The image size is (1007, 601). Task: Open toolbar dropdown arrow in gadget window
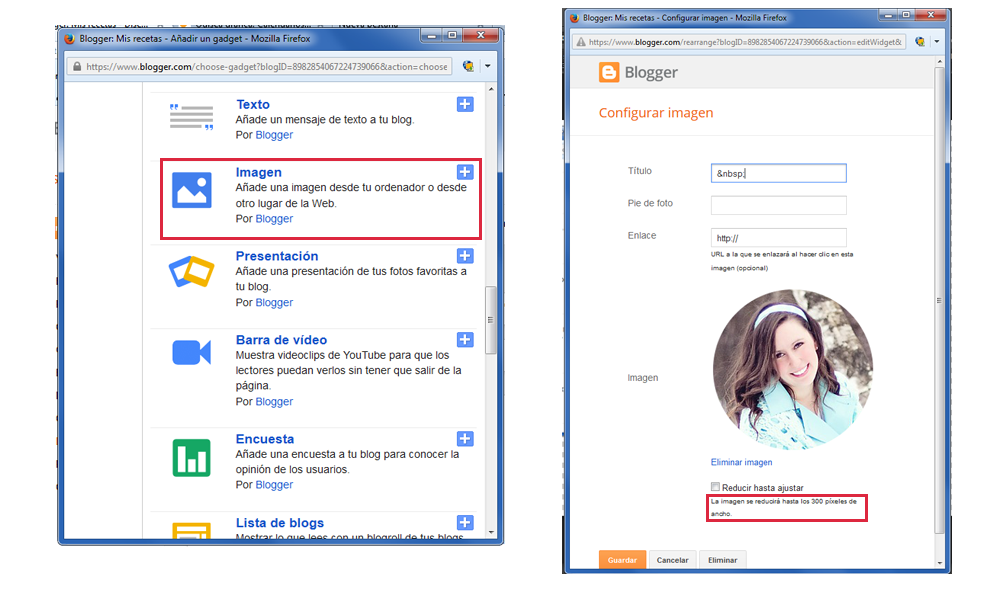(x=487, y=66)
